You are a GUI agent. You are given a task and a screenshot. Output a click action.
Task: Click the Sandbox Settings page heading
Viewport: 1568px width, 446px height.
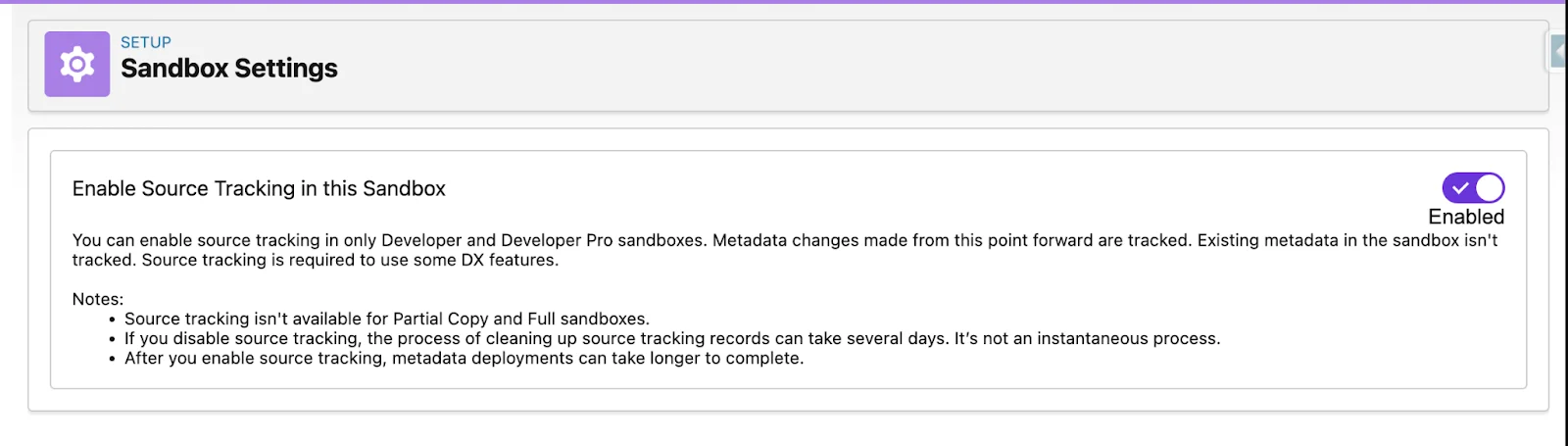[x=229, y=69]
